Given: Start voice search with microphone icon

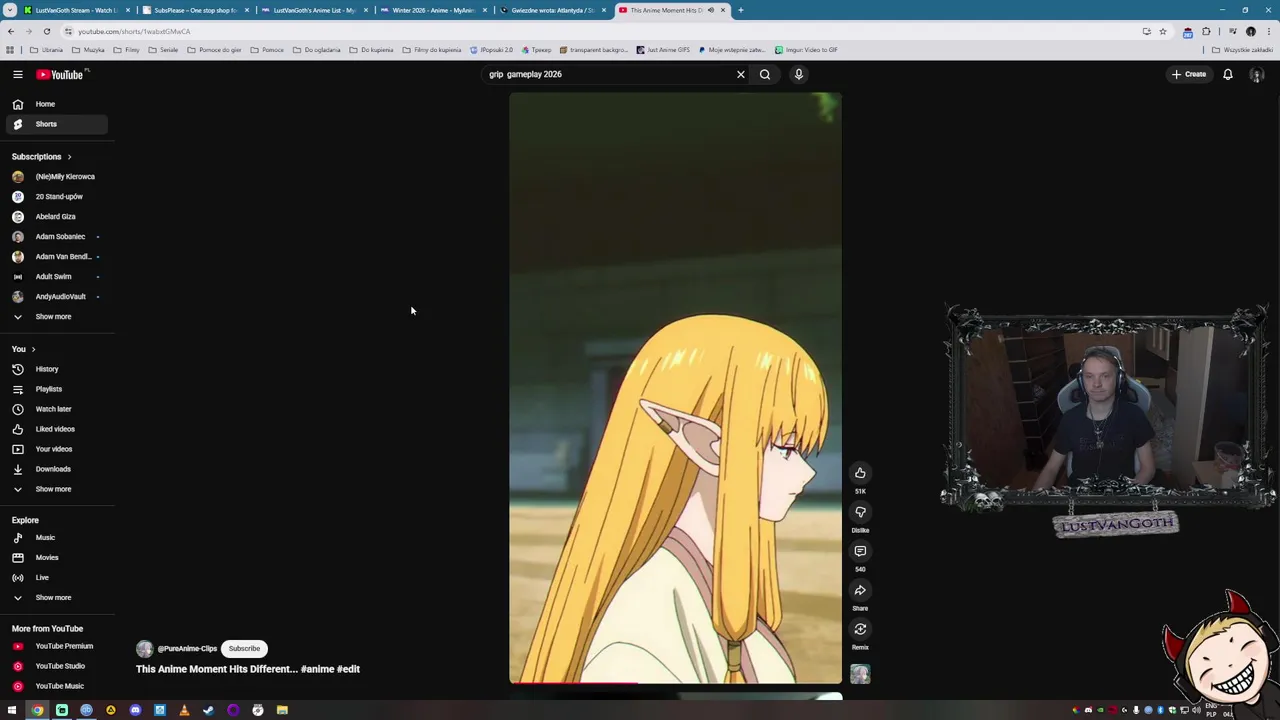Looking at the screenshot, I should tap(799, 74).
